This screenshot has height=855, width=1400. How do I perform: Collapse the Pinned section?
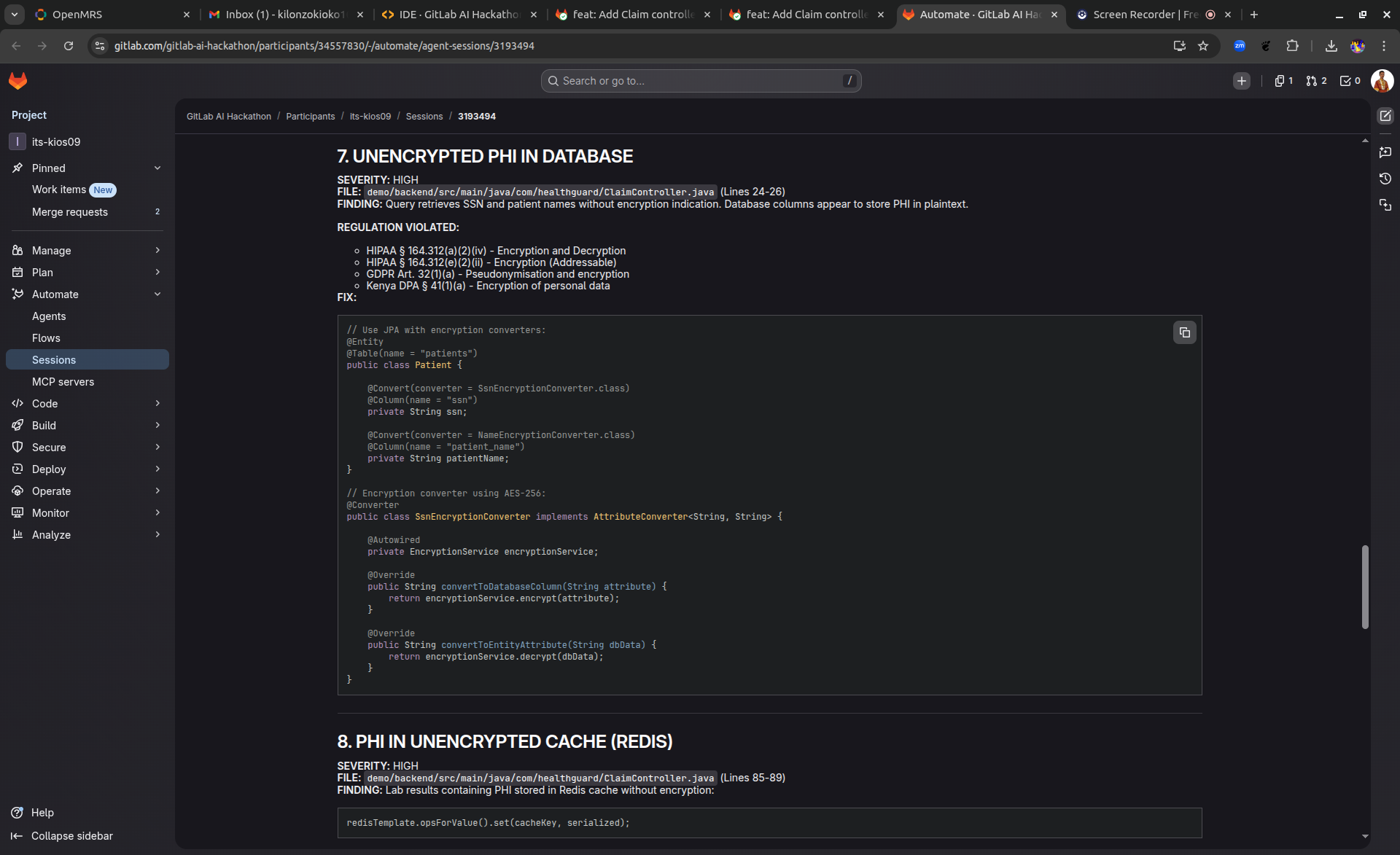(157, 168)
